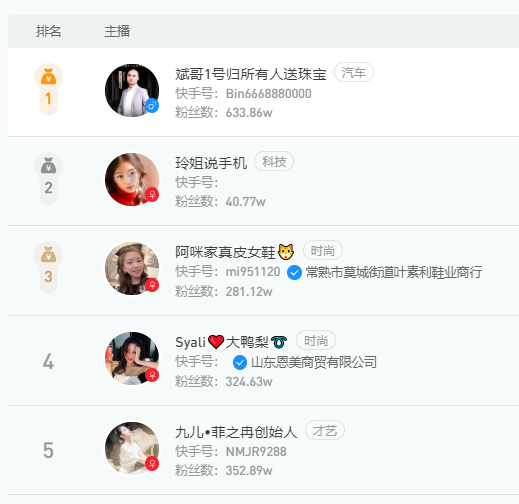Viewport: 519px width, 504px height.
Task: Click the gold rank 1 money bag badge
Action: 48,89
